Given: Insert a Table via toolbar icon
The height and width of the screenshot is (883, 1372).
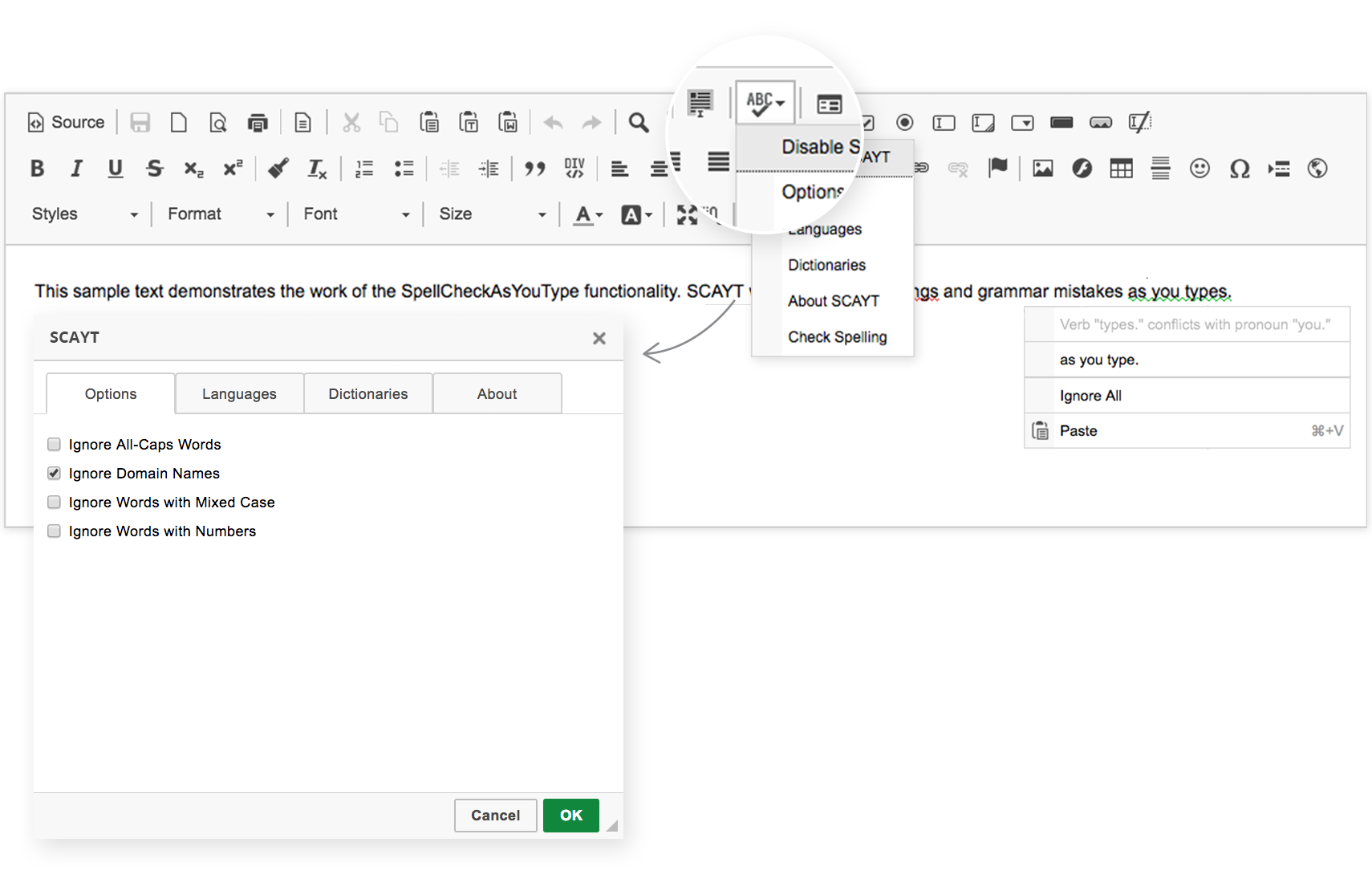Looking at the screenshot, I should point(1122,169).
